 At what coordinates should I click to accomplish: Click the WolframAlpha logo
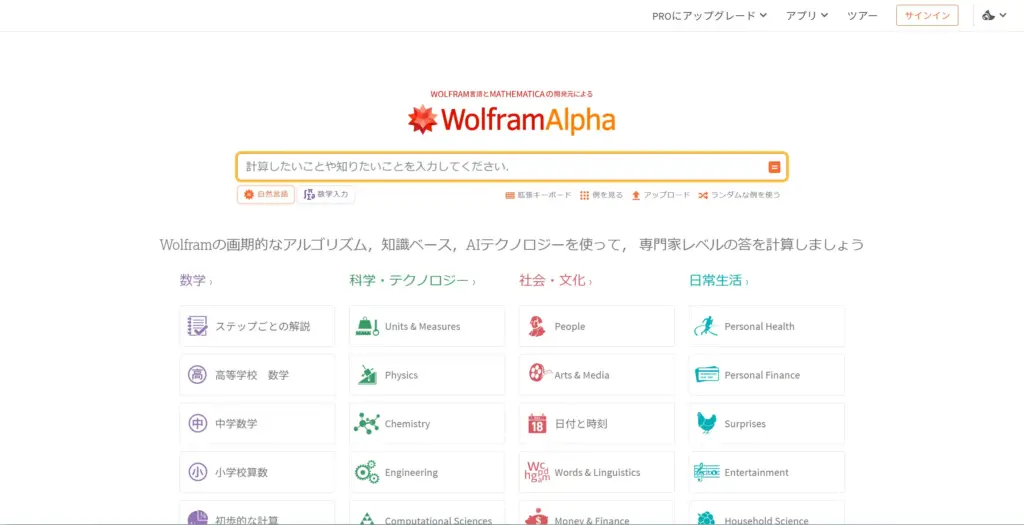[511, 120]
